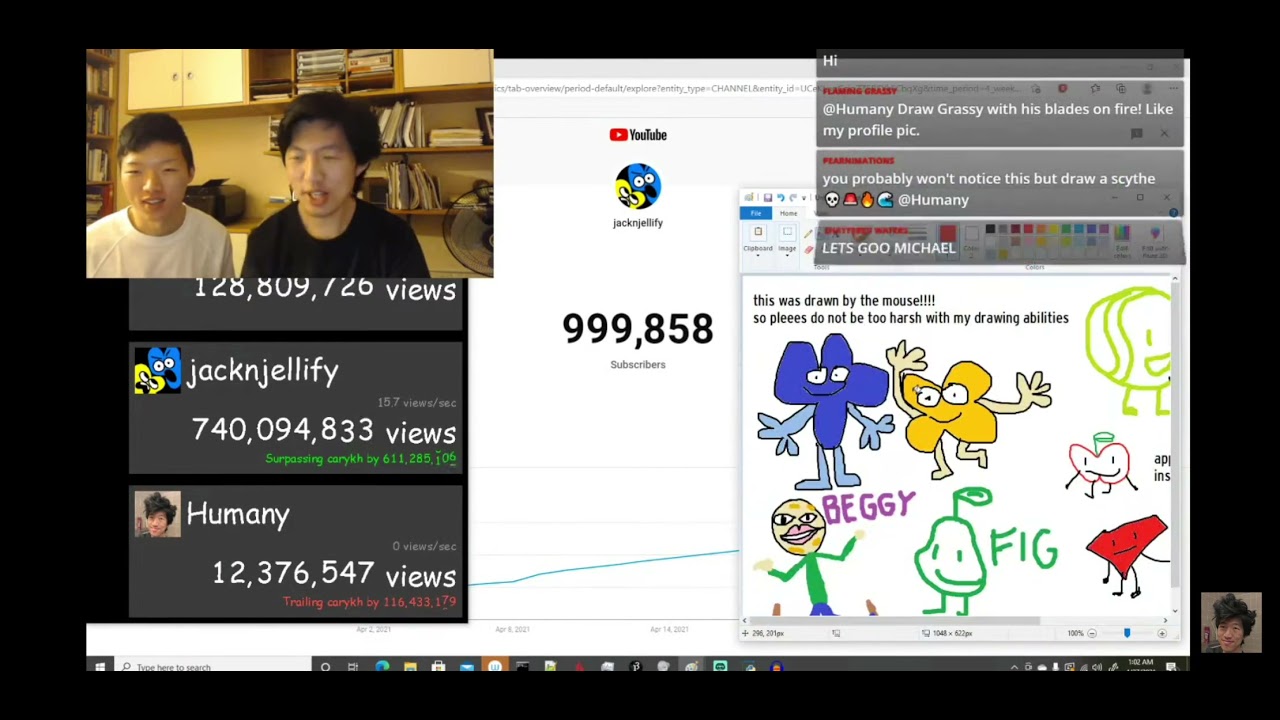Pick black from Paint's color palette

(x=990, y=229)
